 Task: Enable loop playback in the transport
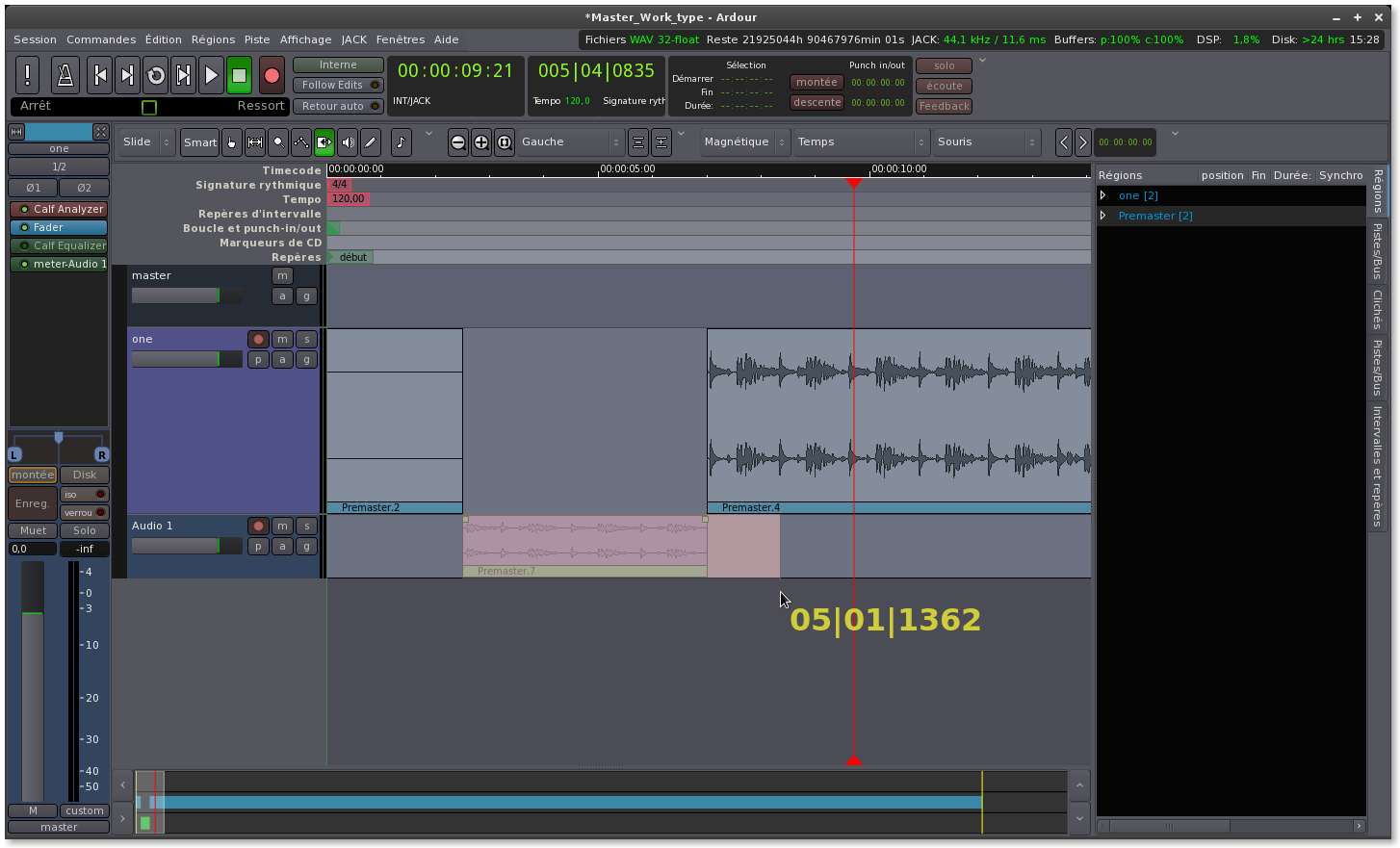pos(156,75)
